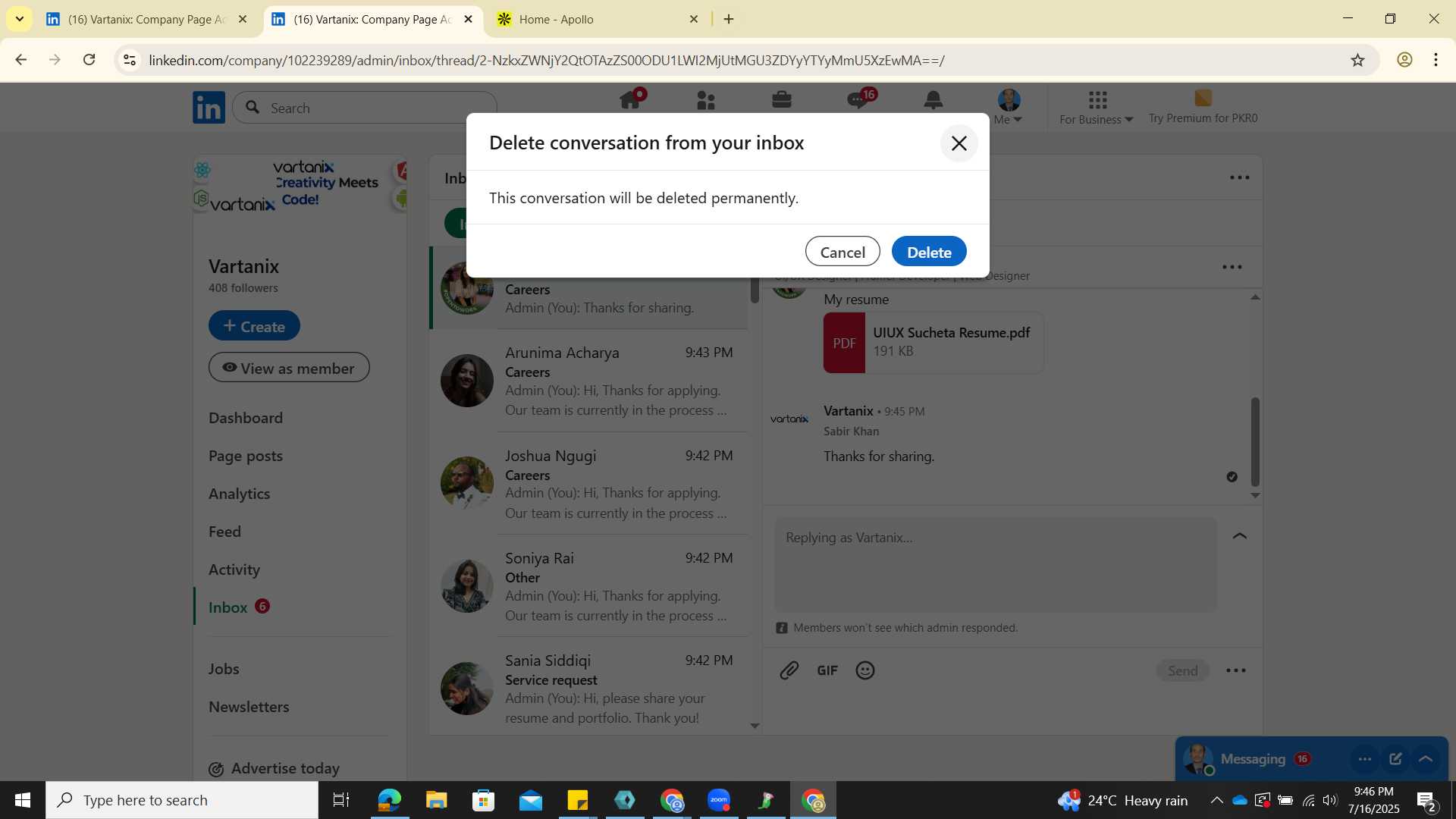This screenshot has height=819, width=1456.
Task: Open Jobs in admin sidebar
Action: [x=224, y=669]
